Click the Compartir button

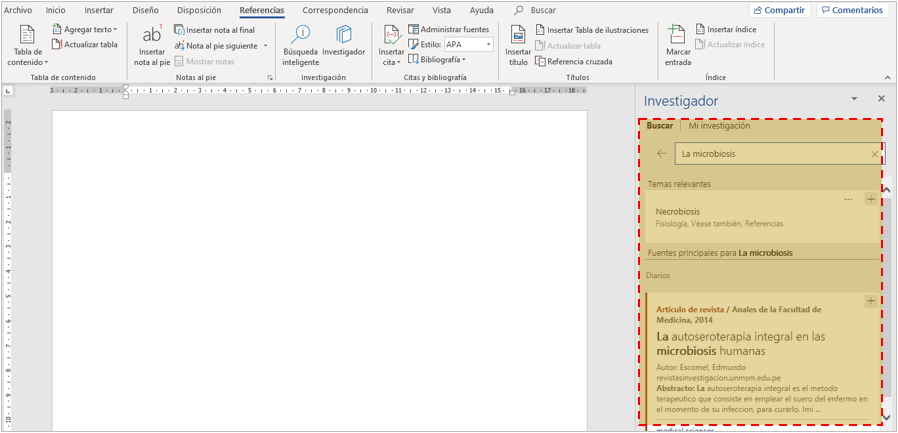(x=779, y=10)
